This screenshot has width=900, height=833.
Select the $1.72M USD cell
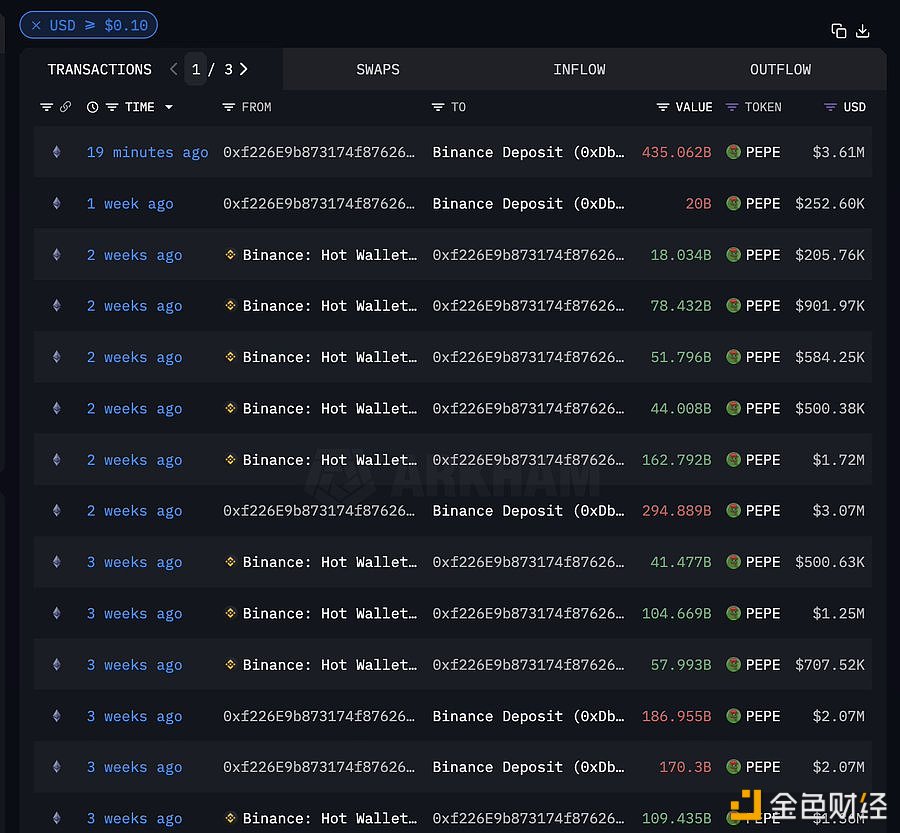839,460
